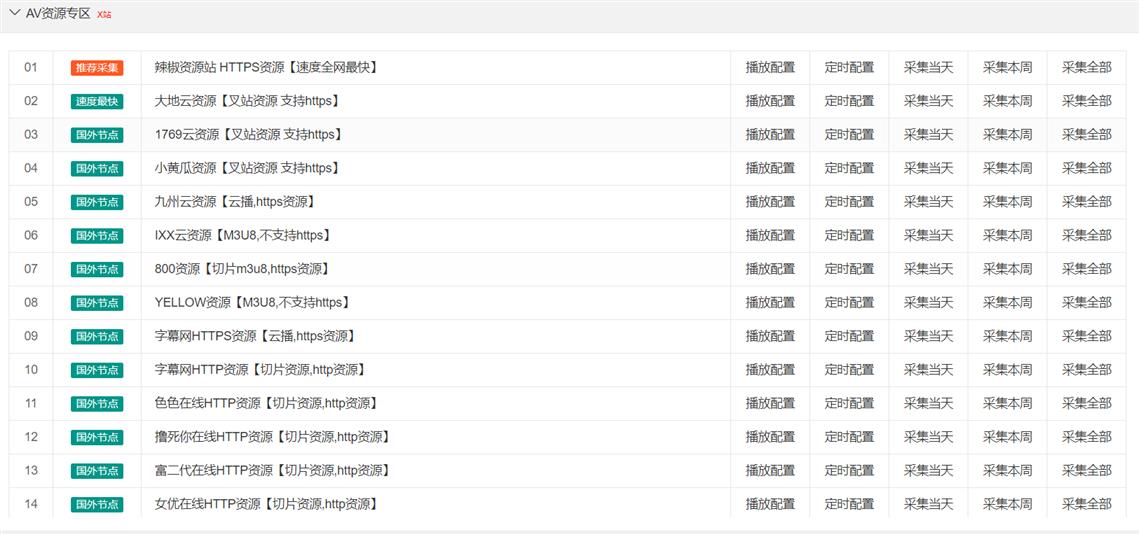Click 采集当天 for 1769云资源 row
1139x534 pixels.
[x=928, y=135]
